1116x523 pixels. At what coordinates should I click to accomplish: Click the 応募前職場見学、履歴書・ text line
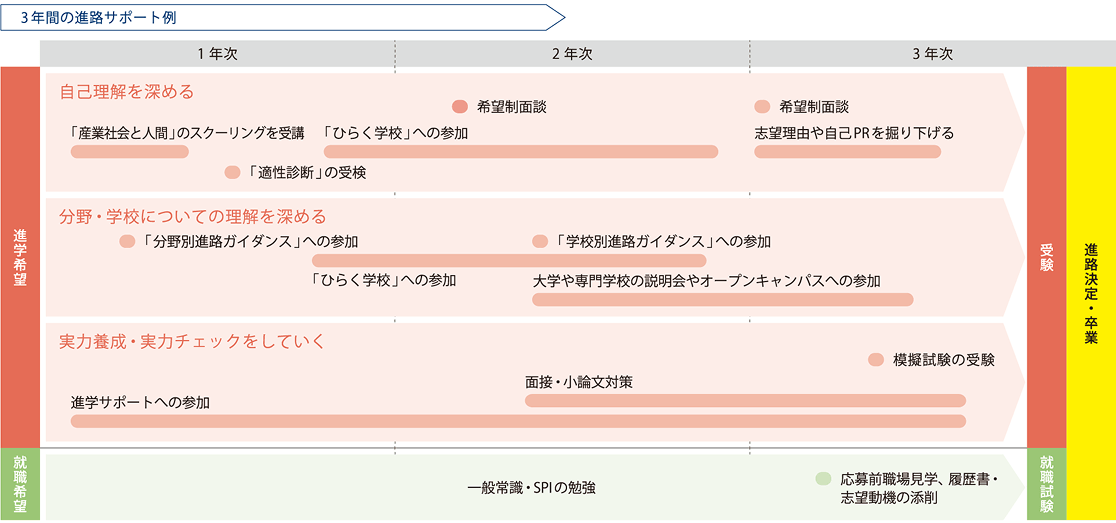(920, 478)
